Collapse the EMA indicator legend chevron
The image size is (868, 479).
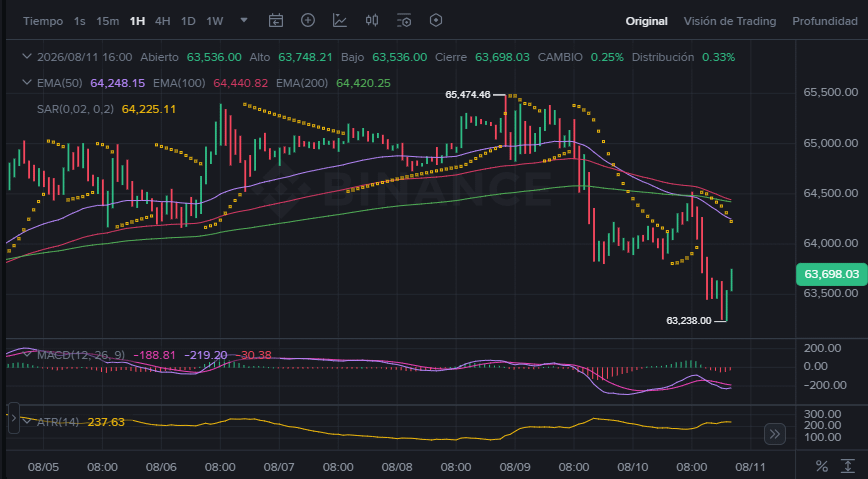pos(27,83)
